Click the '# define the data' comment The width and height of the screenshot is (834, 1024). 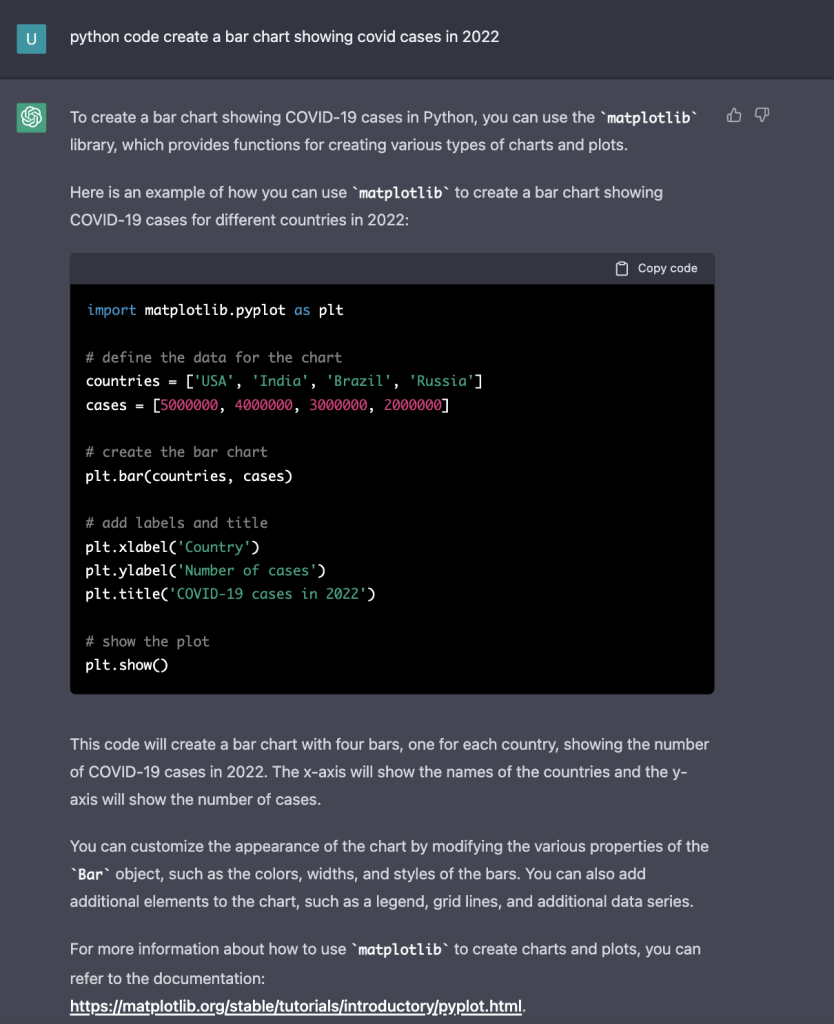(x=213, y=357)
